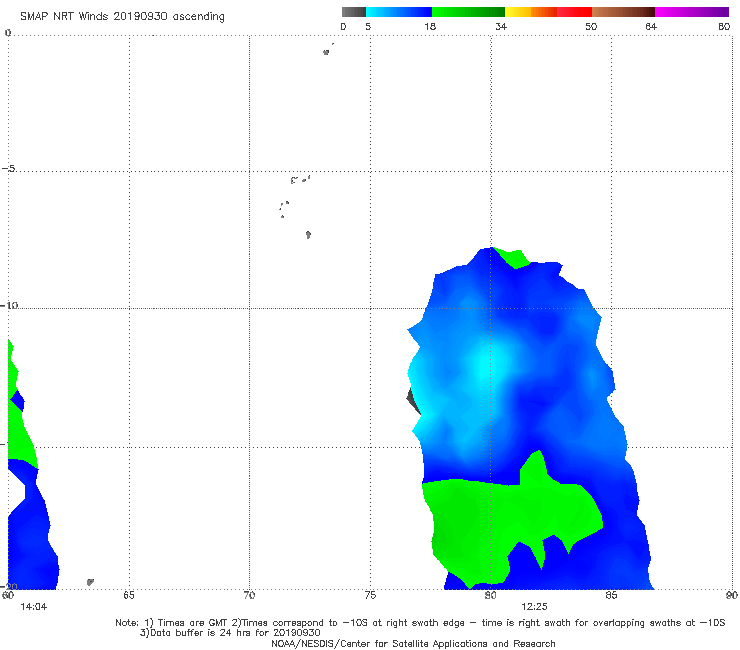Image resolution: width=740 pixels, height=650 pixels.
Task: Select the yellow-to-red segment of the colorbar
Action: tap(548, 12)
